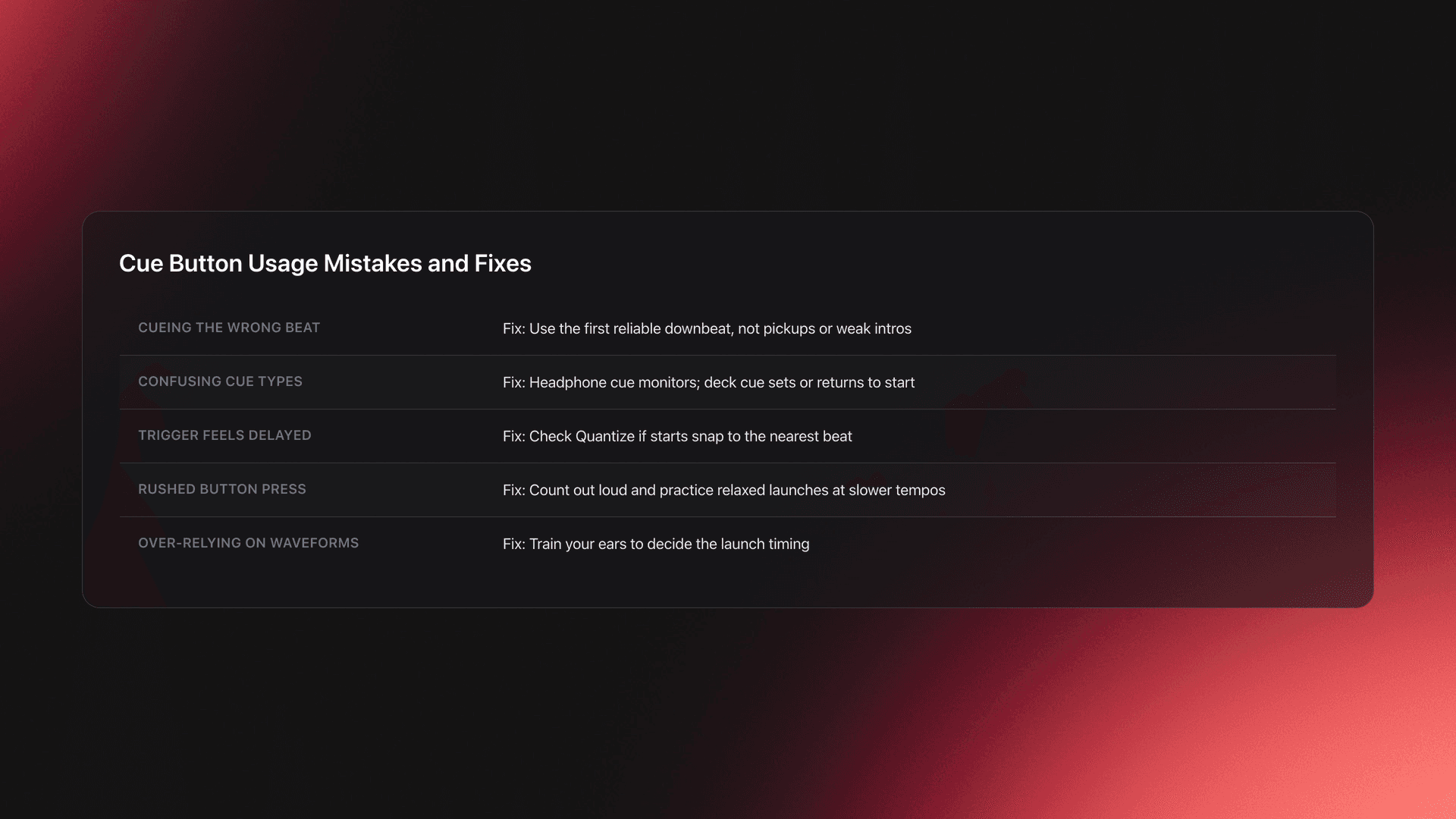Click the word 'Quantize' in the third fix
Screen dimensions: 1456x819
point(604,436)
